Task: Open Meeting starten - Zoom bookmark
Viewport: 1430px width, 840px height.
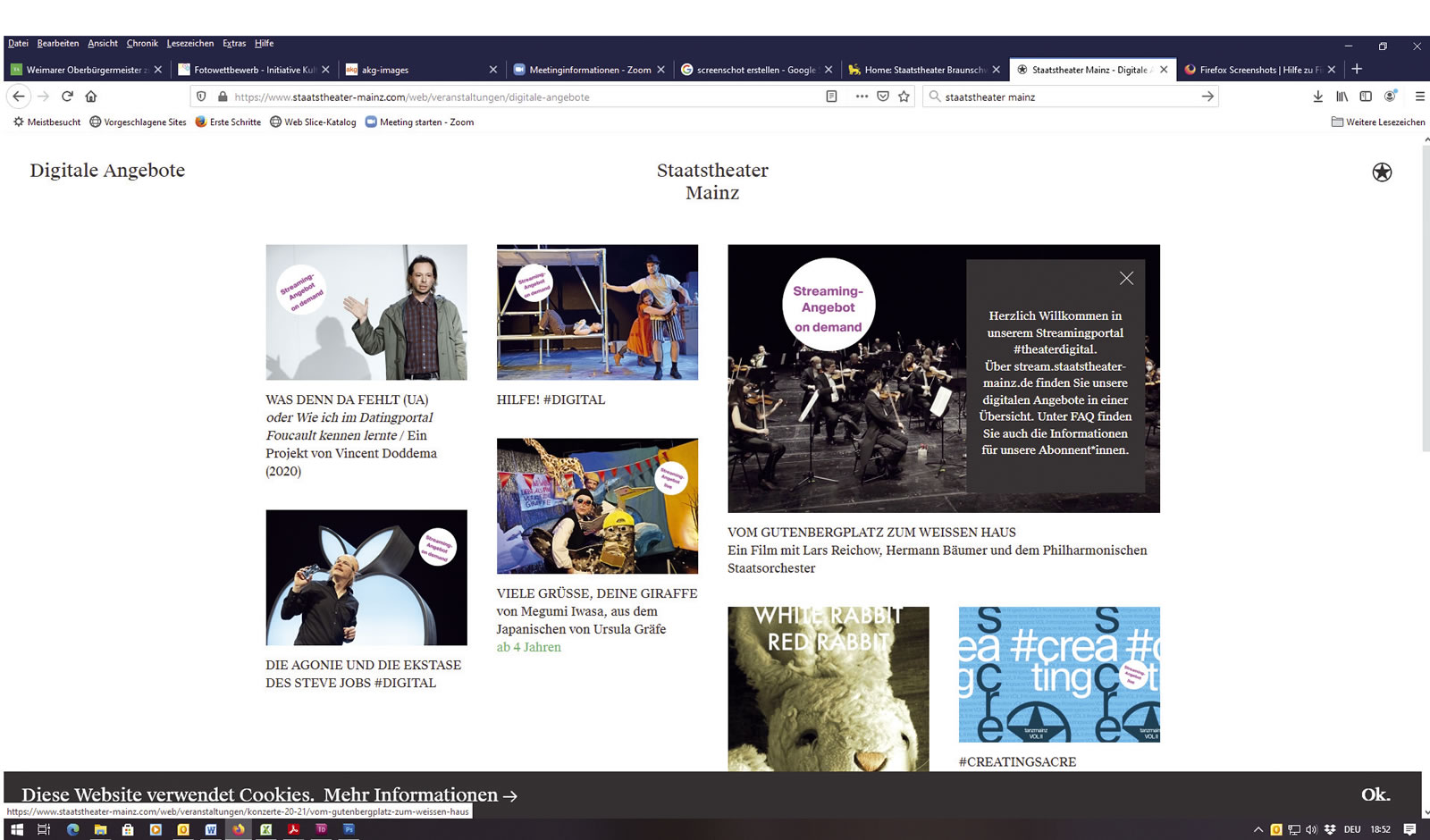Action: pyautogui.click(x=419, y=122)
